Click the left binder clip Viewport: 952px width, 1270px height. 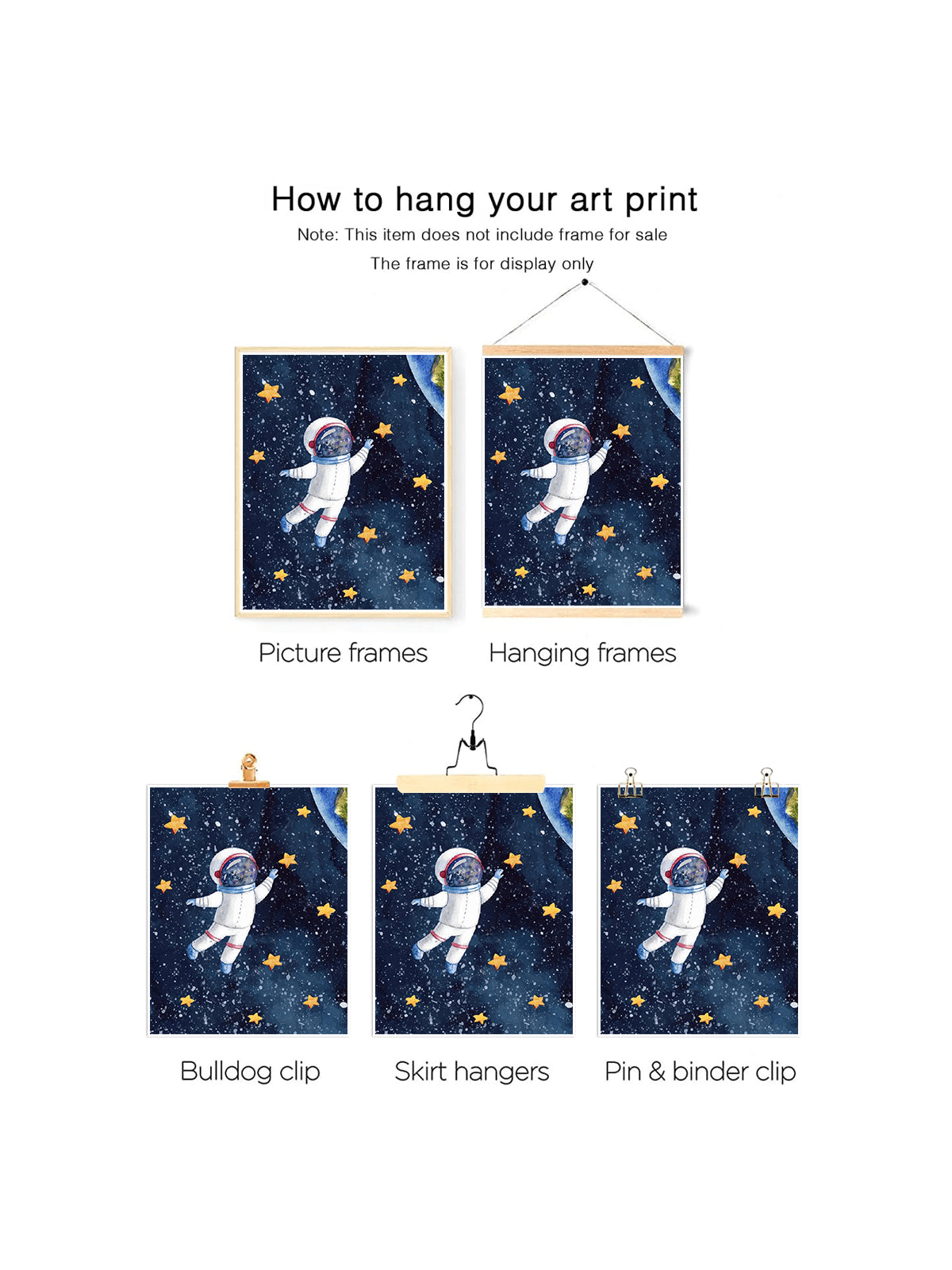pos(631,782)
